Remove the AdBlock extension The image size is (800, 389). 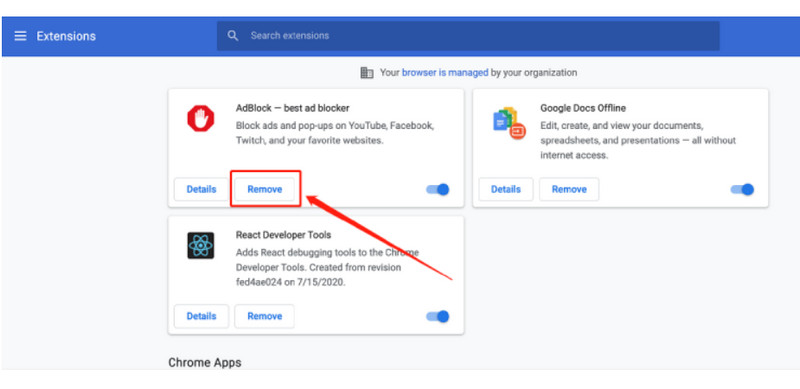pyautogui.click(x=265, y=189)
